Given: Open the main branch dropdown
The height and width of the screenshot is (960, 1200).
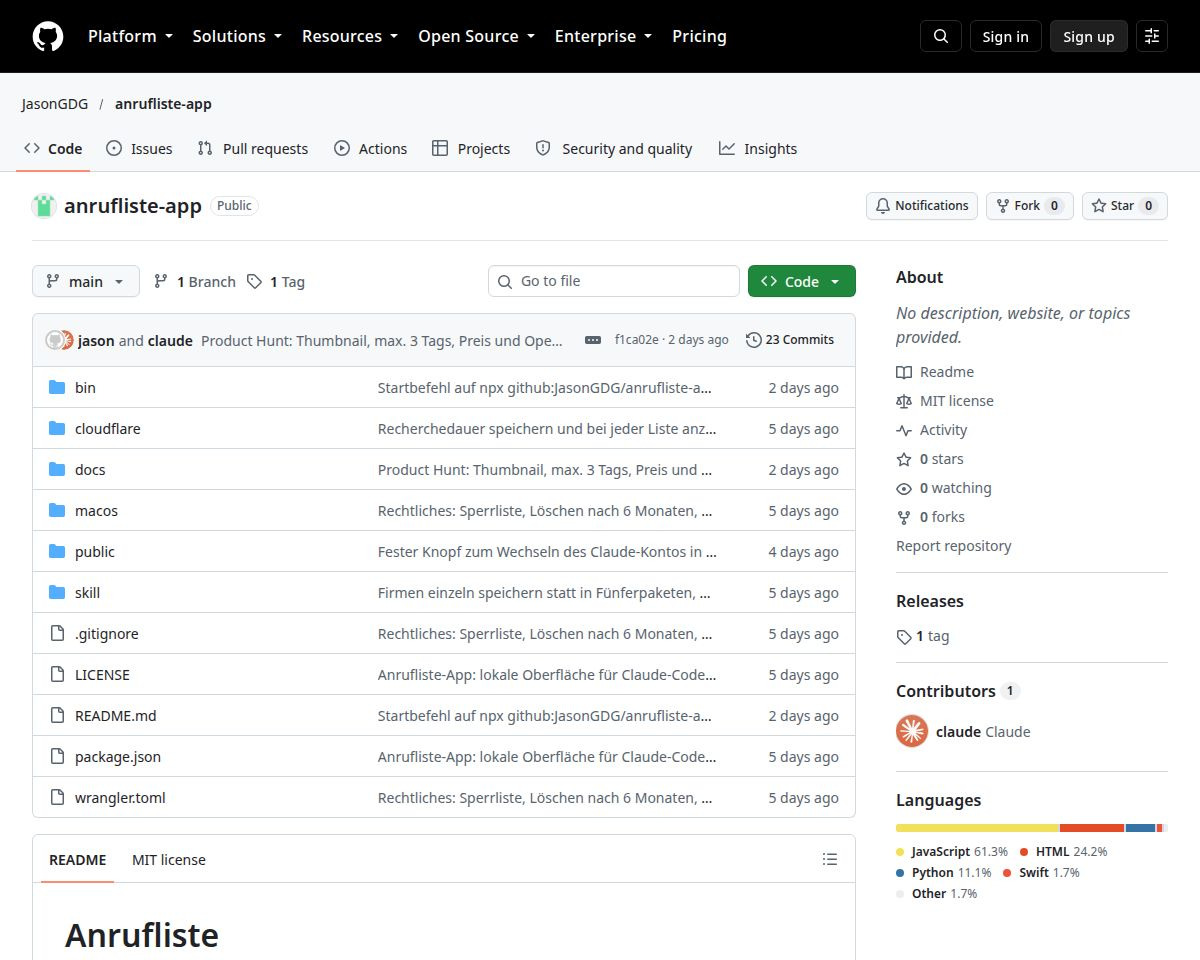Looking at the screenshot, I should click(x=86, y=282).
